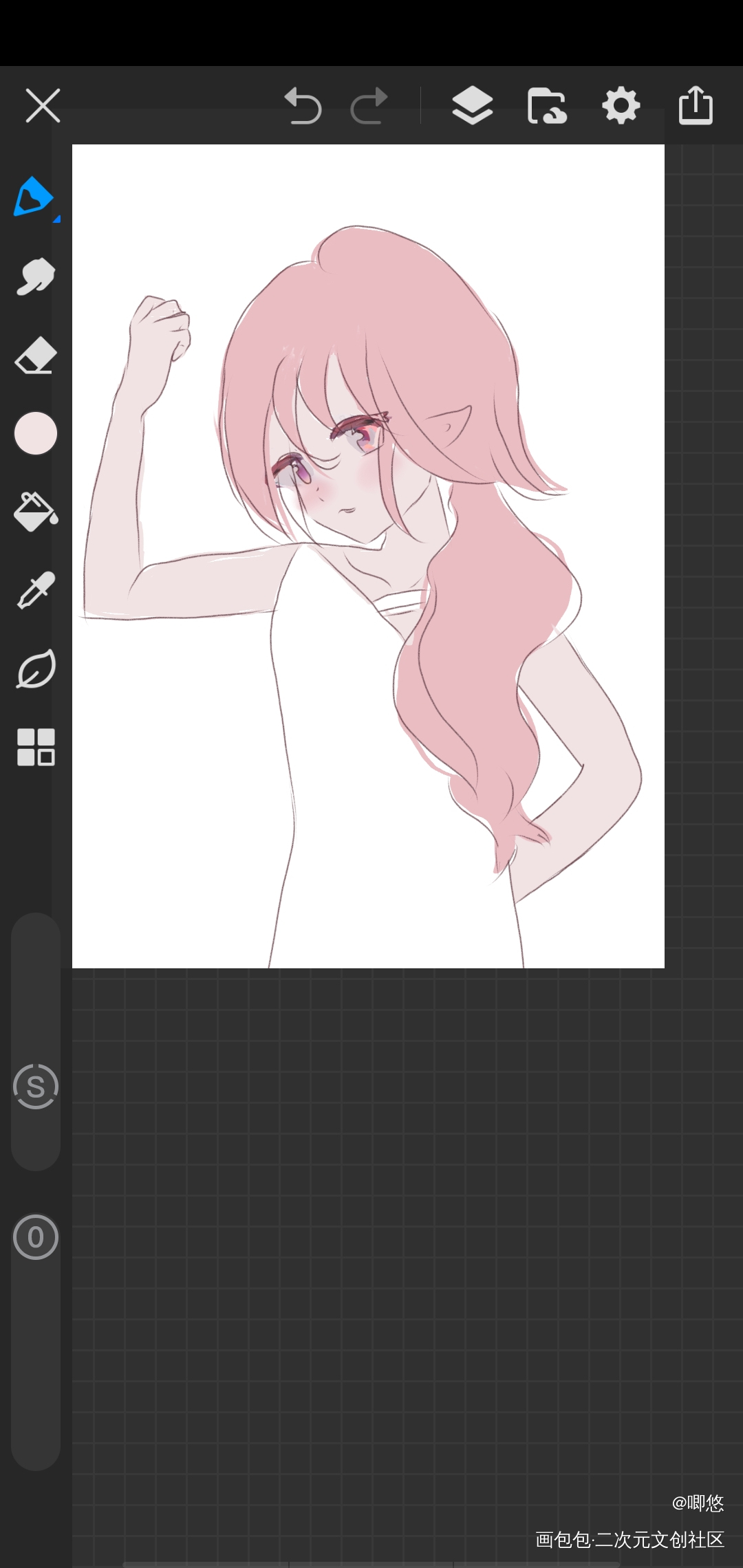Click the brush size S slider handle
The image size is (743, 1568).
(36, 1087)
